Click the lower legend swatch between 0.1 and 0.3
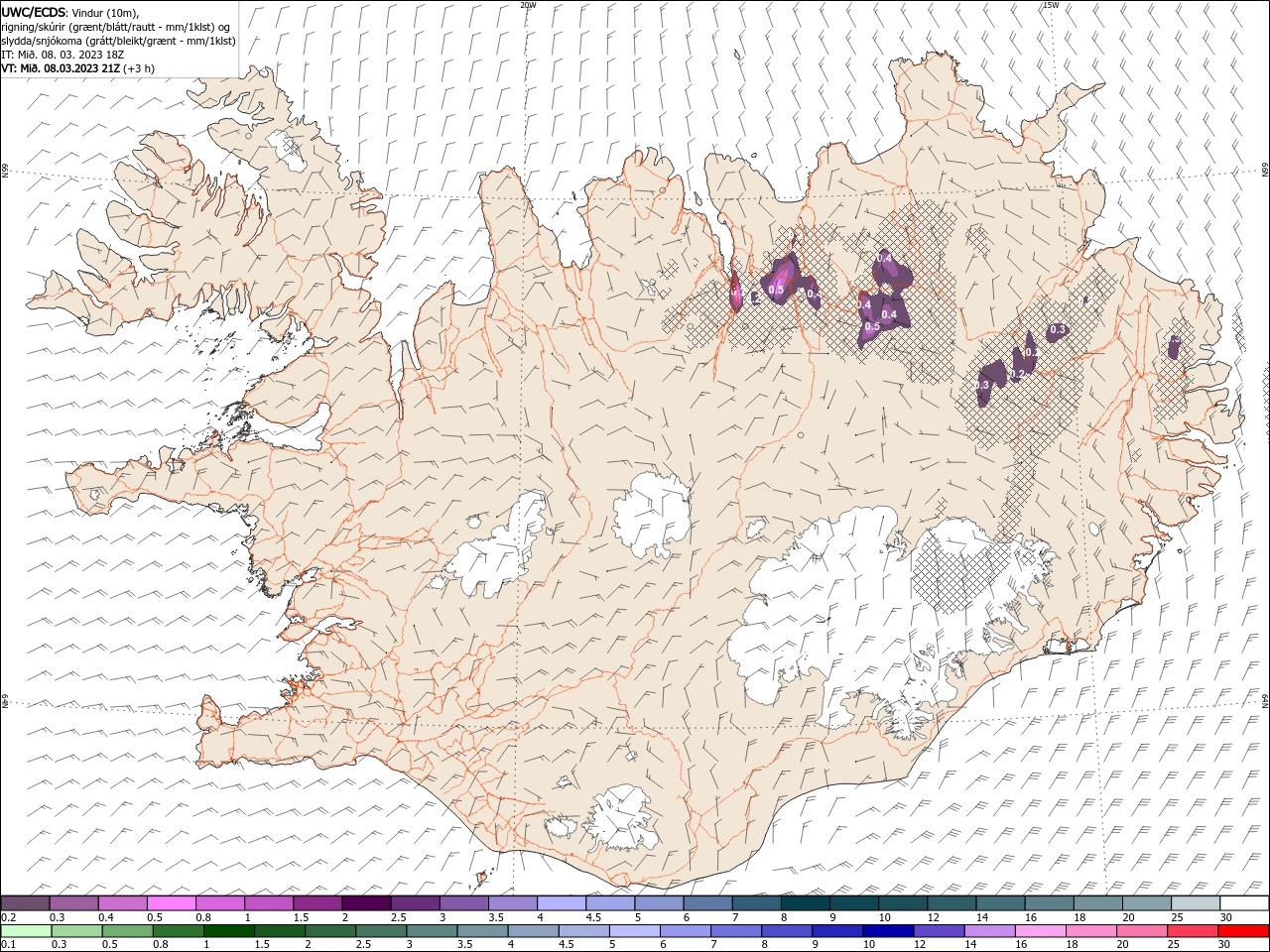The image size is (1270, 952). pyautogui.click(x=26, y=931)
